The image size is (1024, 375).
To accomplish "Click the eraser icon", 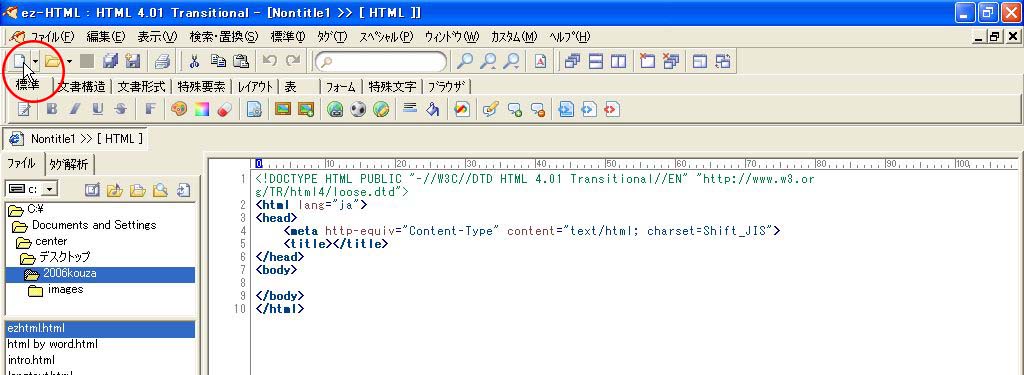I will tap(224, 109).
